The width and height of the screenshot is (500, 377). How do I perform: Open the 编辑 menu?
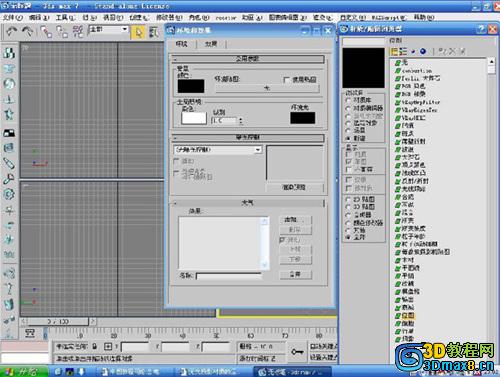39,17
